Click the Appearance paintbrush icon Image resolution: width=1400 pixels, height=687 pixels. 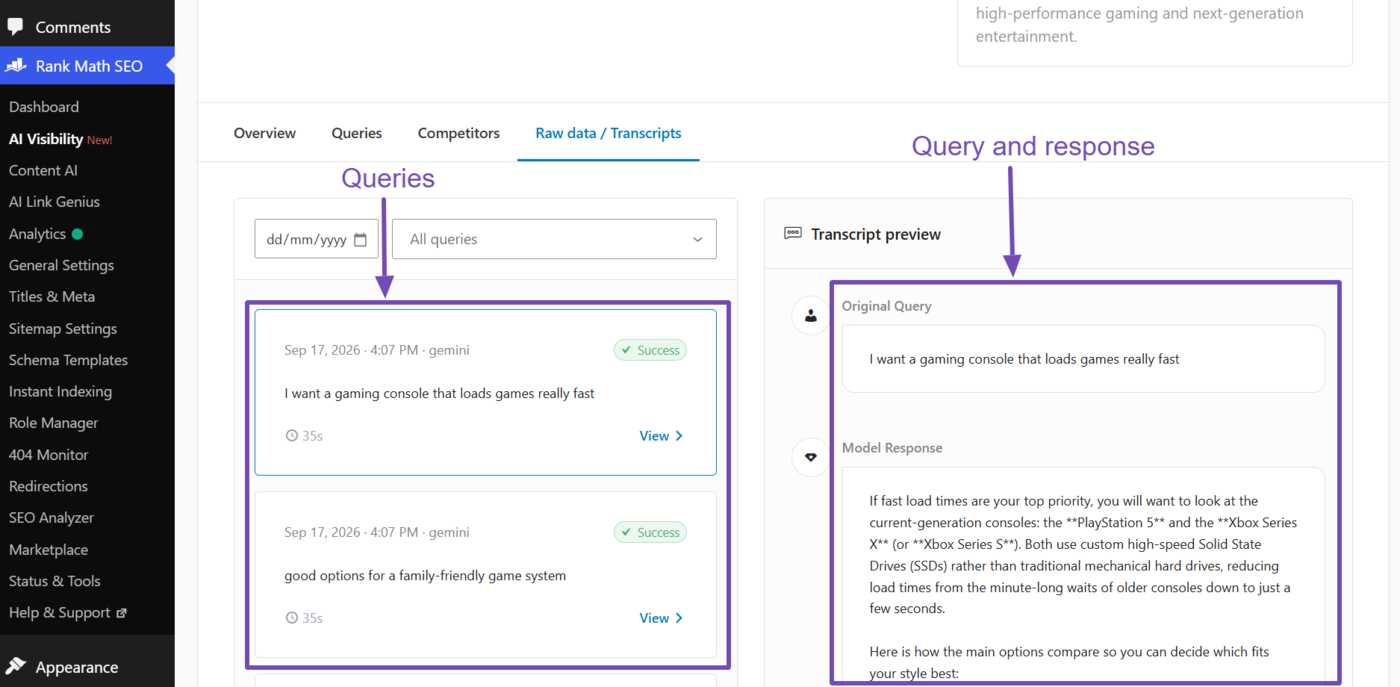15,667
